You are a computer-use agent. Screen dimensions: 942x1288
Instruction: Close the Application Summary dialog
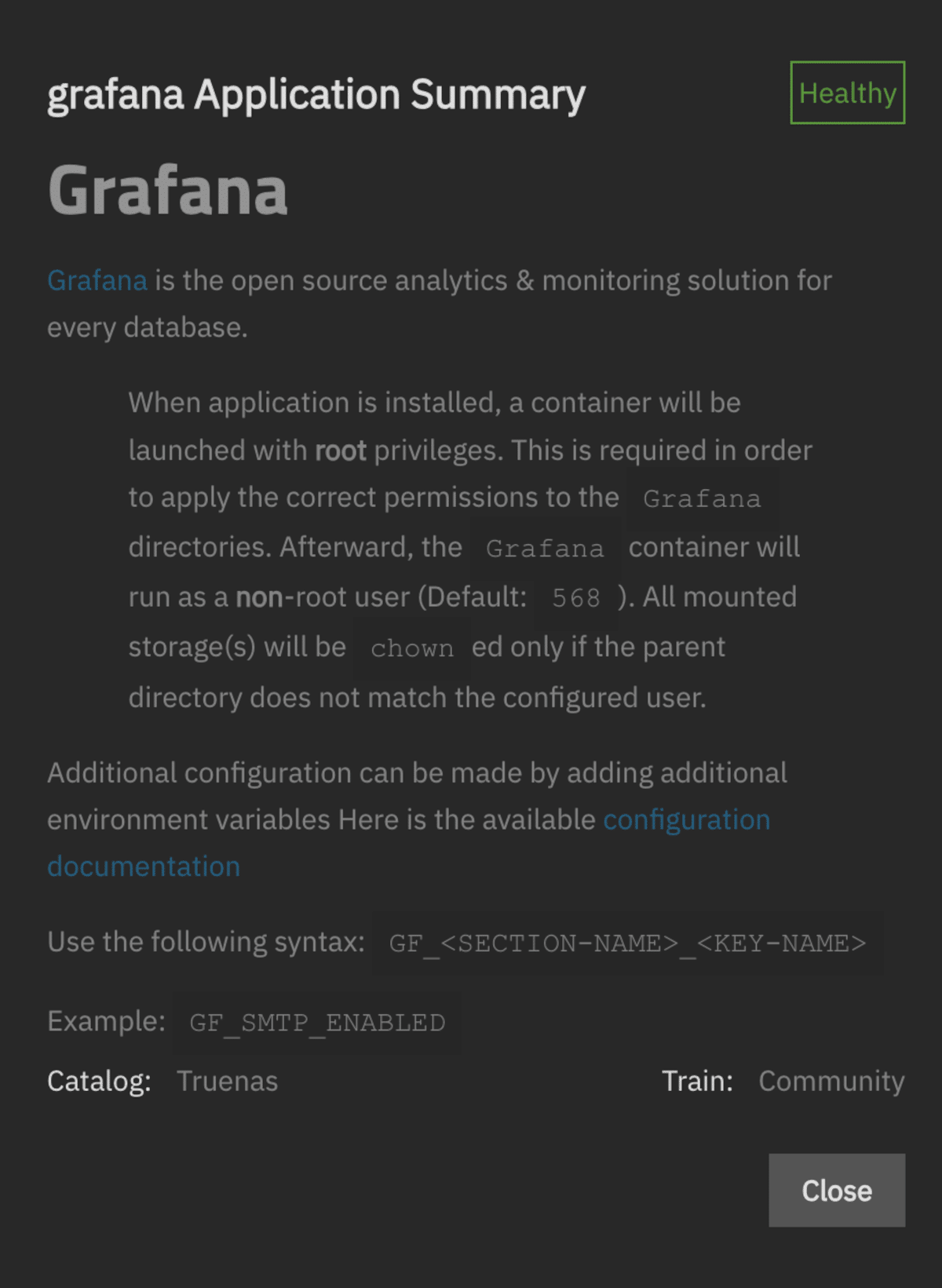pos(837,1190)
